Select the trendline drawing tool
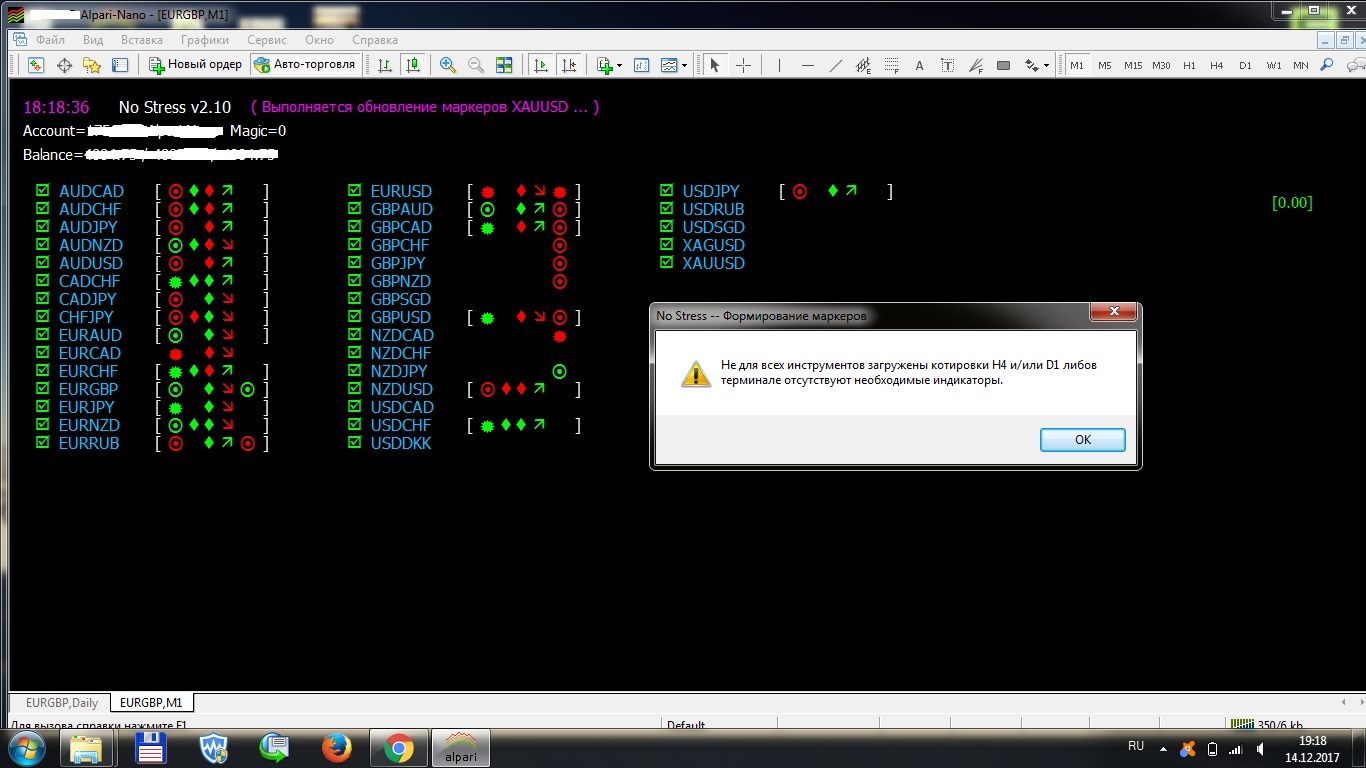 836,65
